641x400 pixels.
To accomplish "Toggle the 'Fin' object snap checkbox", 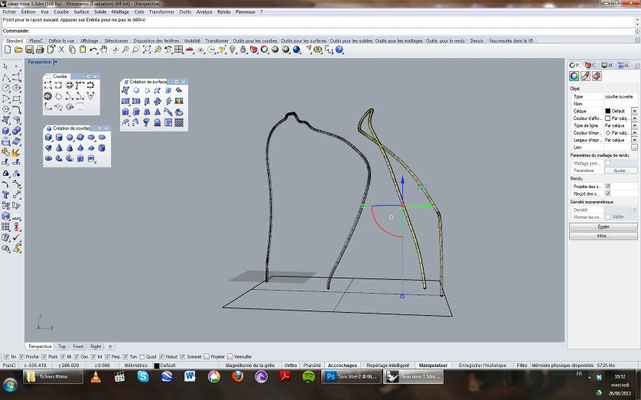I will point(5,355).
